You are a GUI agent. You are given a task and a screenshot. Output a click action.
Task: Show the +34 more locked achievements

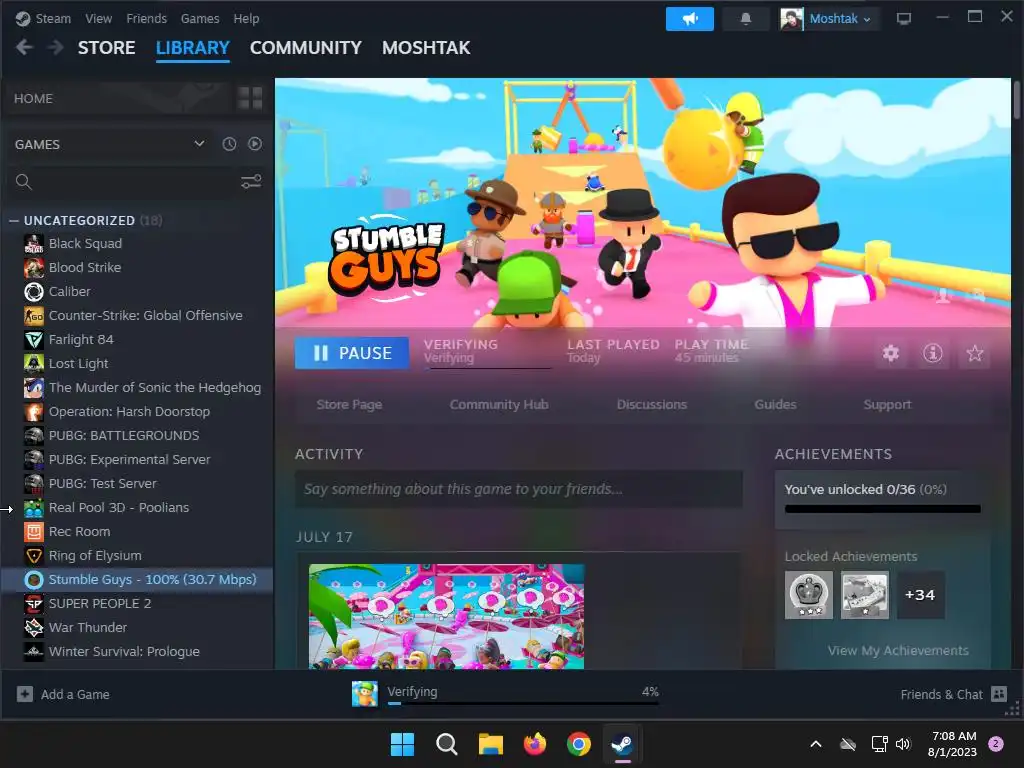point(920,595)
